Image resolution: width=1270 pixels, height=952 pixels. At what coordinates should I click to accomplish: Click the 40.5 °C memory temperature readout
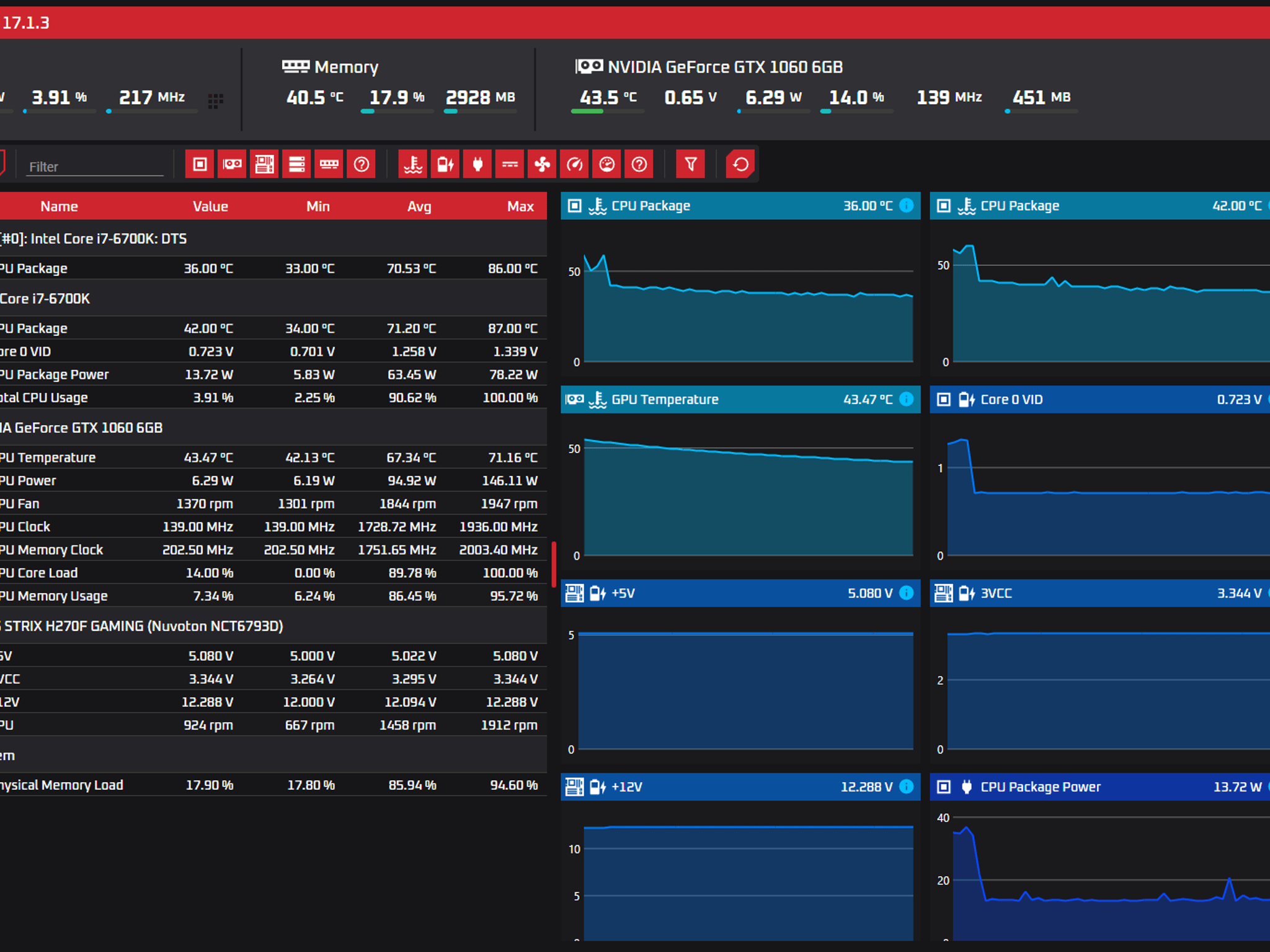(x=315, y=97)
